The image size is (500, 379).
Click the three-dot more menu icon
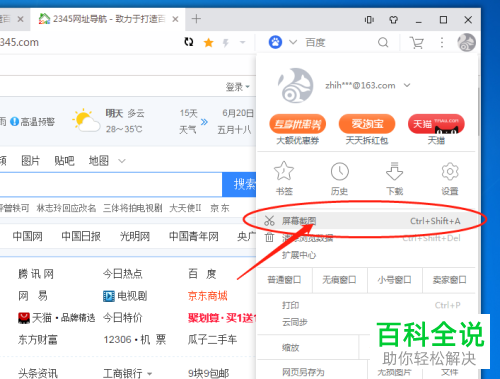coord(442,43)
